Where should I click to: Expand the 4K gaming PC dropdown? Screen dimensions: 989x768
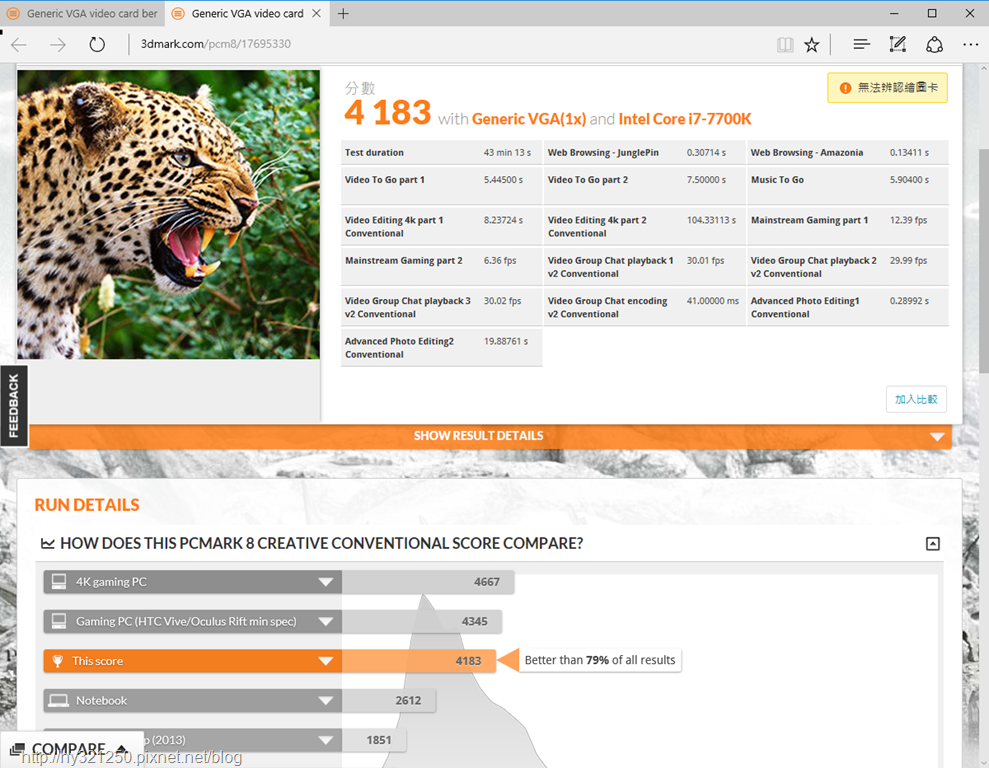pyautogui.click(x=325, y=582)
